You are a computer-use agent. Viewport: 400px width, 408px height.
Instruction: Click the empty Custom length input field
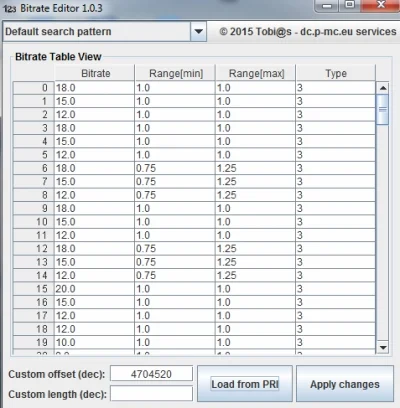(152, 394)
